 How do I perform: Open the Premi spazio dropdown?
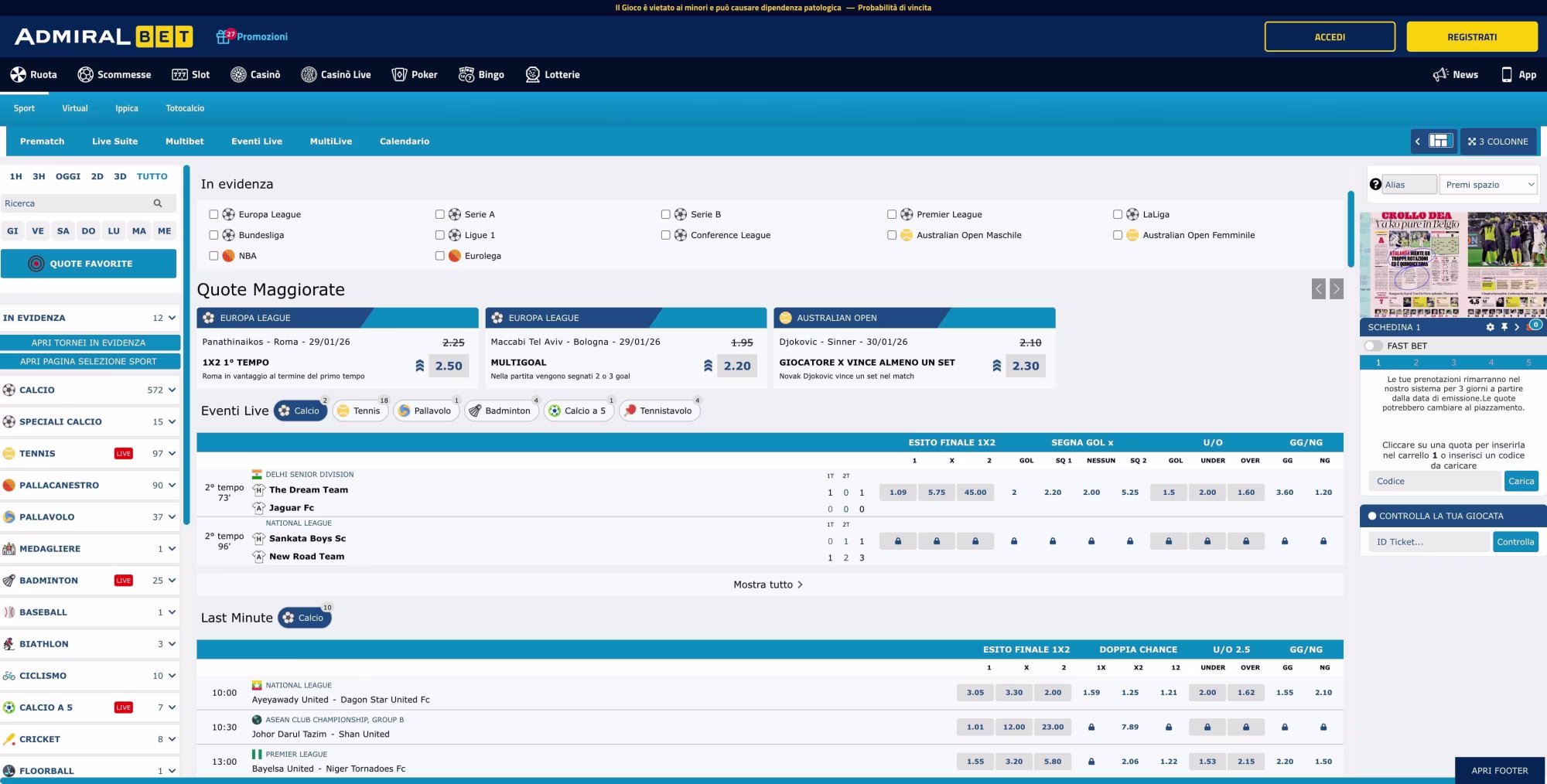click(1487, 184)
